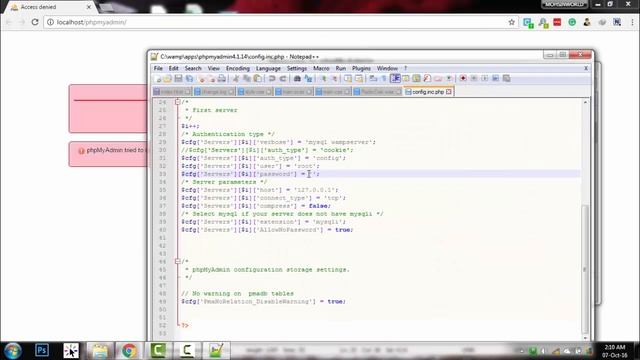
Task: Zoom out using the toolbar icon
Action: (335, 78)
